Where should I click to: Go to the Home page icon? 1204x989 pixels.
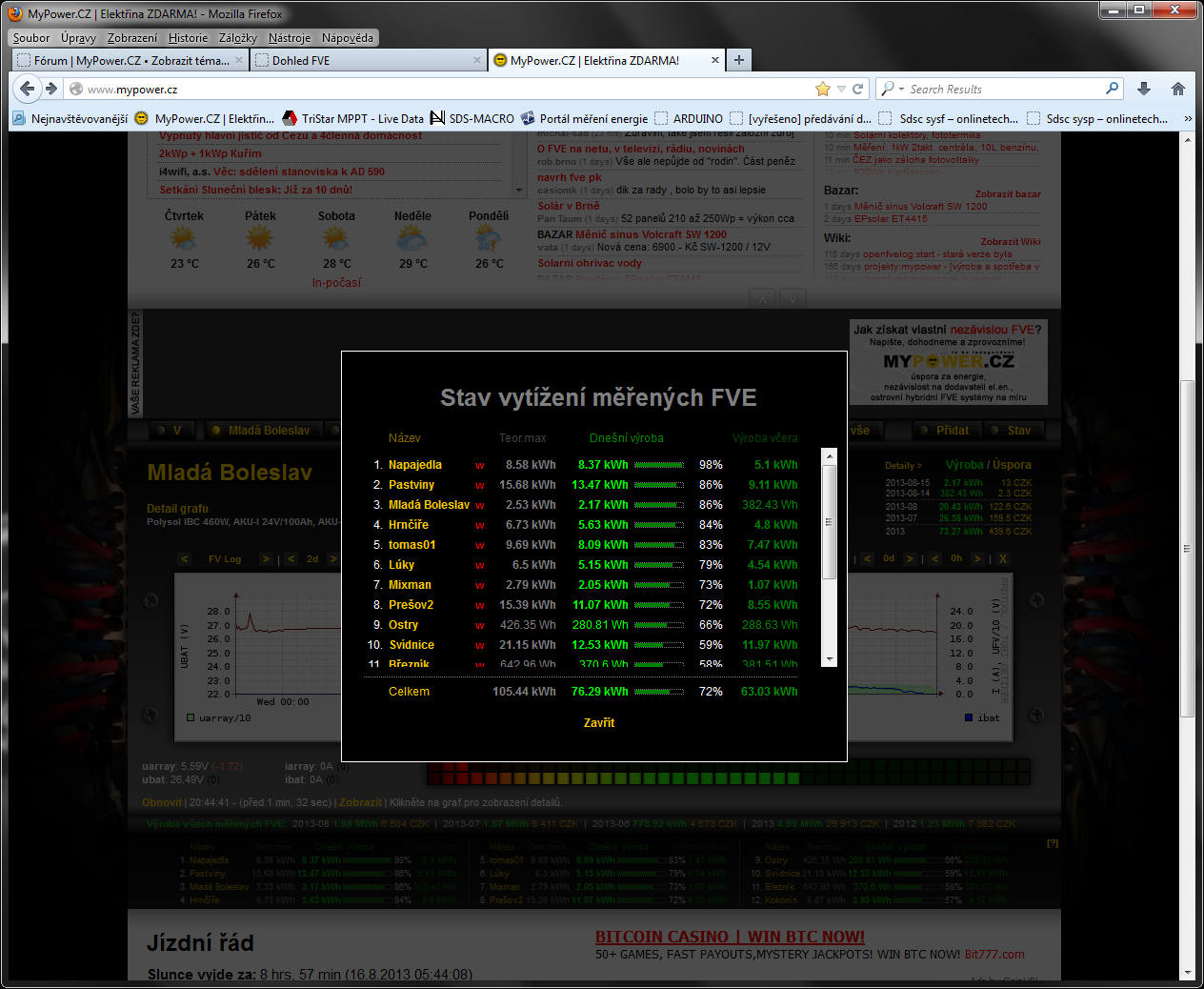coord(1178,89)
